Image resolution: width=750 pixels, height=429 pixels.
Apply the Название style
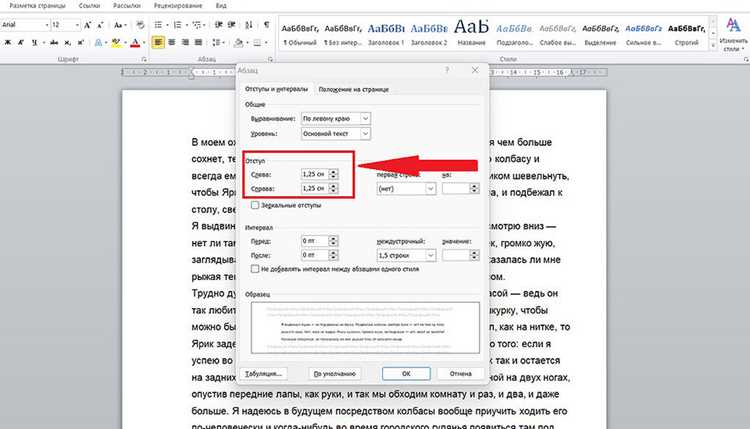[472, 33]
